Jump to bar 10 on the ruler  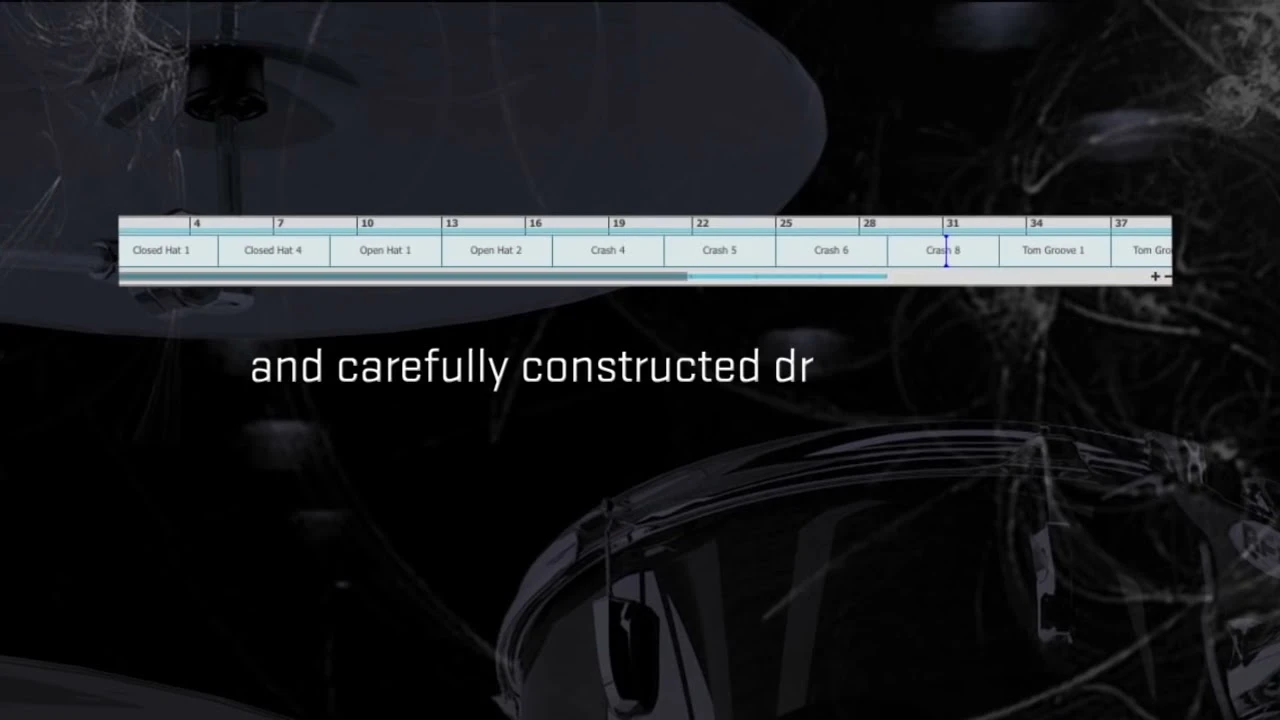pos(366,224)
